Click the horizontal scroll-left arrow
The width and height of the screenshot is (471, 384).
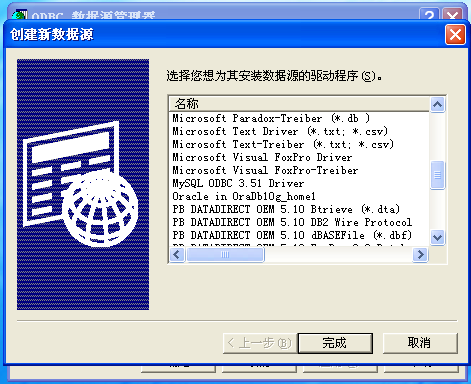click(x=177, y=255)
